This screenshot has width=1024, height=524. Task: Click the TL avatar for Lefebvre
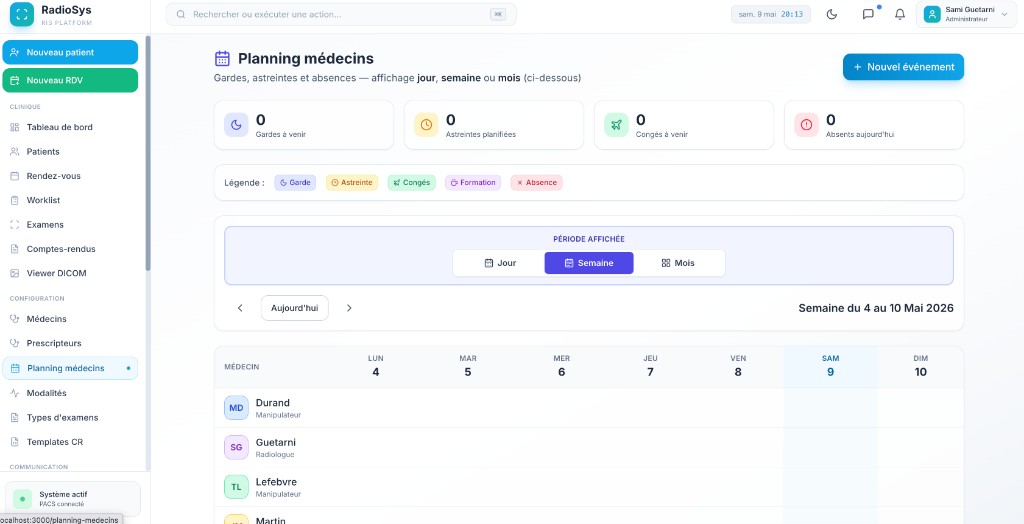236,487
